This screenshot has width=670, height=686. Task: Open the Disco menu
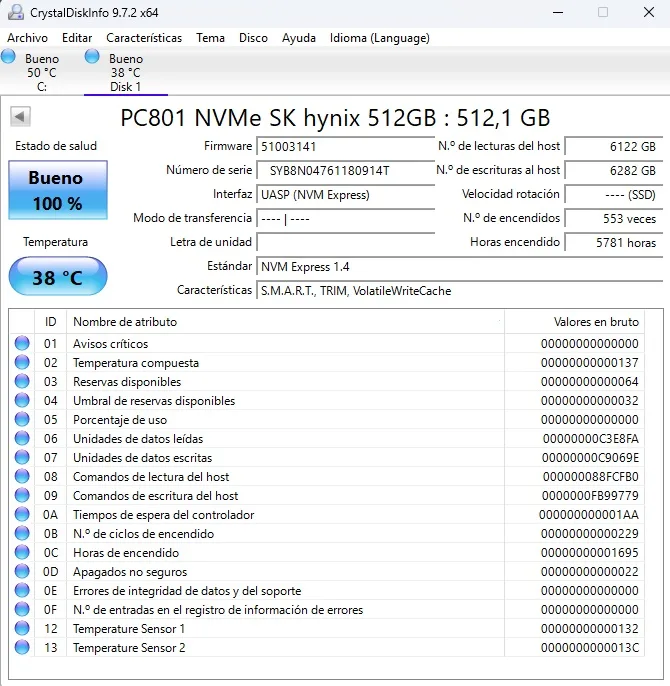[x=253, y=38]
